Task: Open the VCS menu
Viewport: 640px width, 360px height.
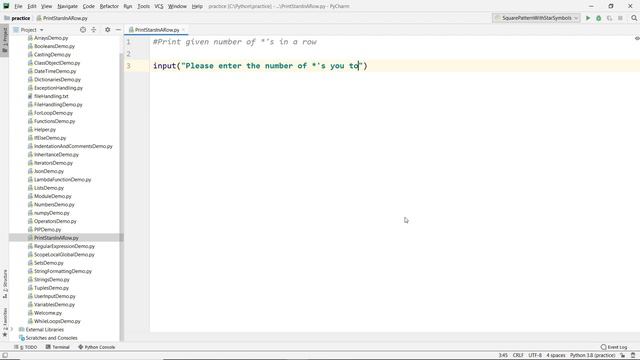Action: pos(159,6)
